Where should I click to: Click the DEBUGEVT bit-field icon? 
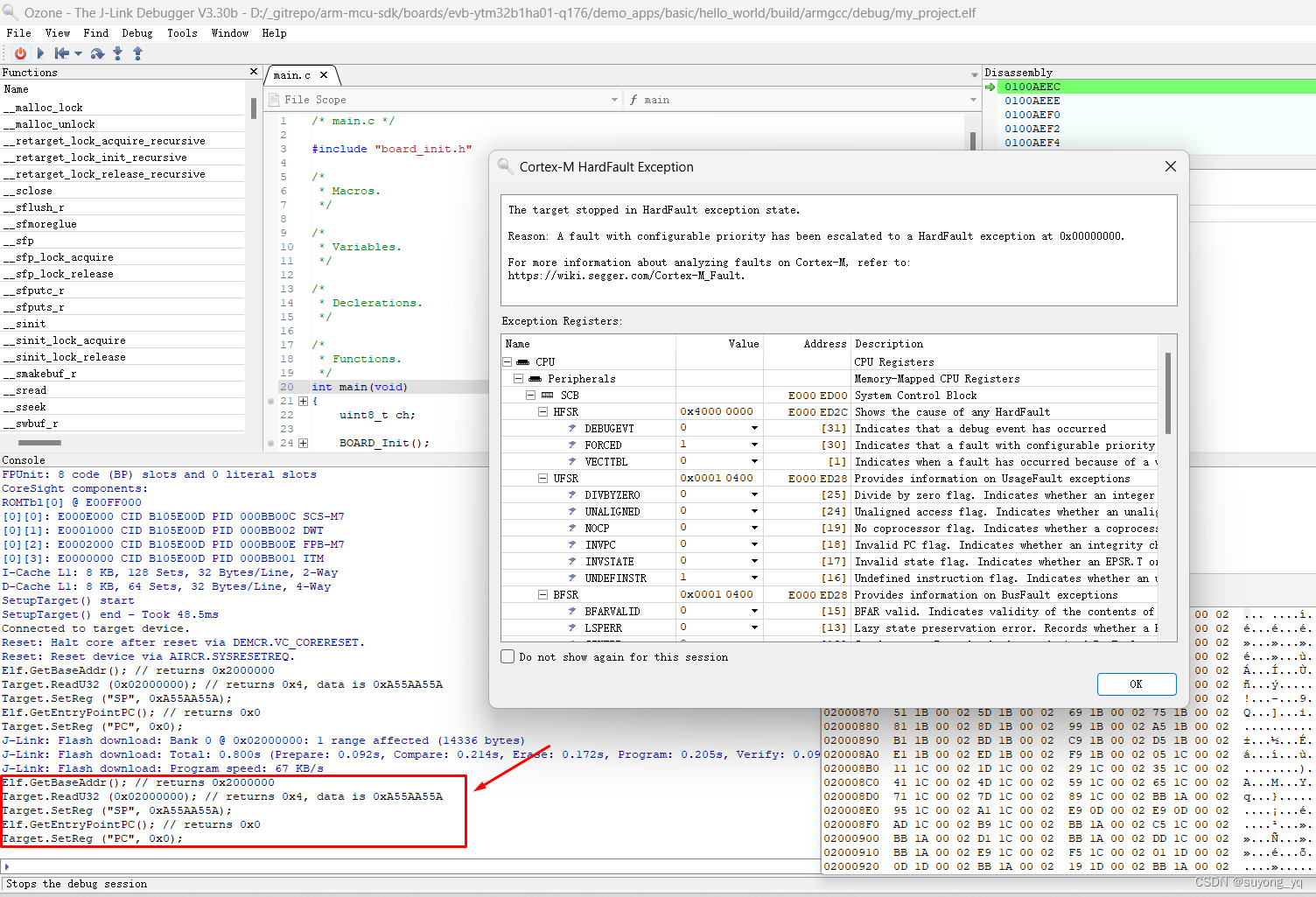(x=572, y=428)
